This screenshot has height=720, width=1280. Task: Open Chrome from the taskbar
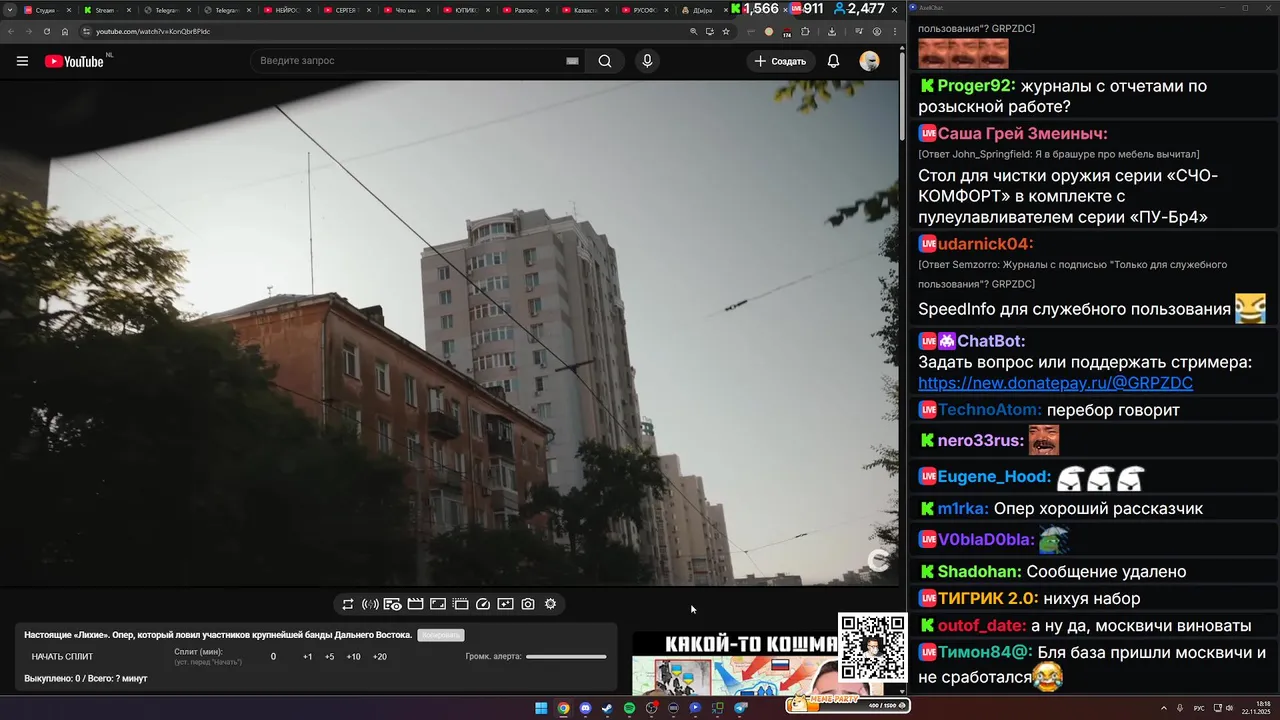tap(564, 708)
